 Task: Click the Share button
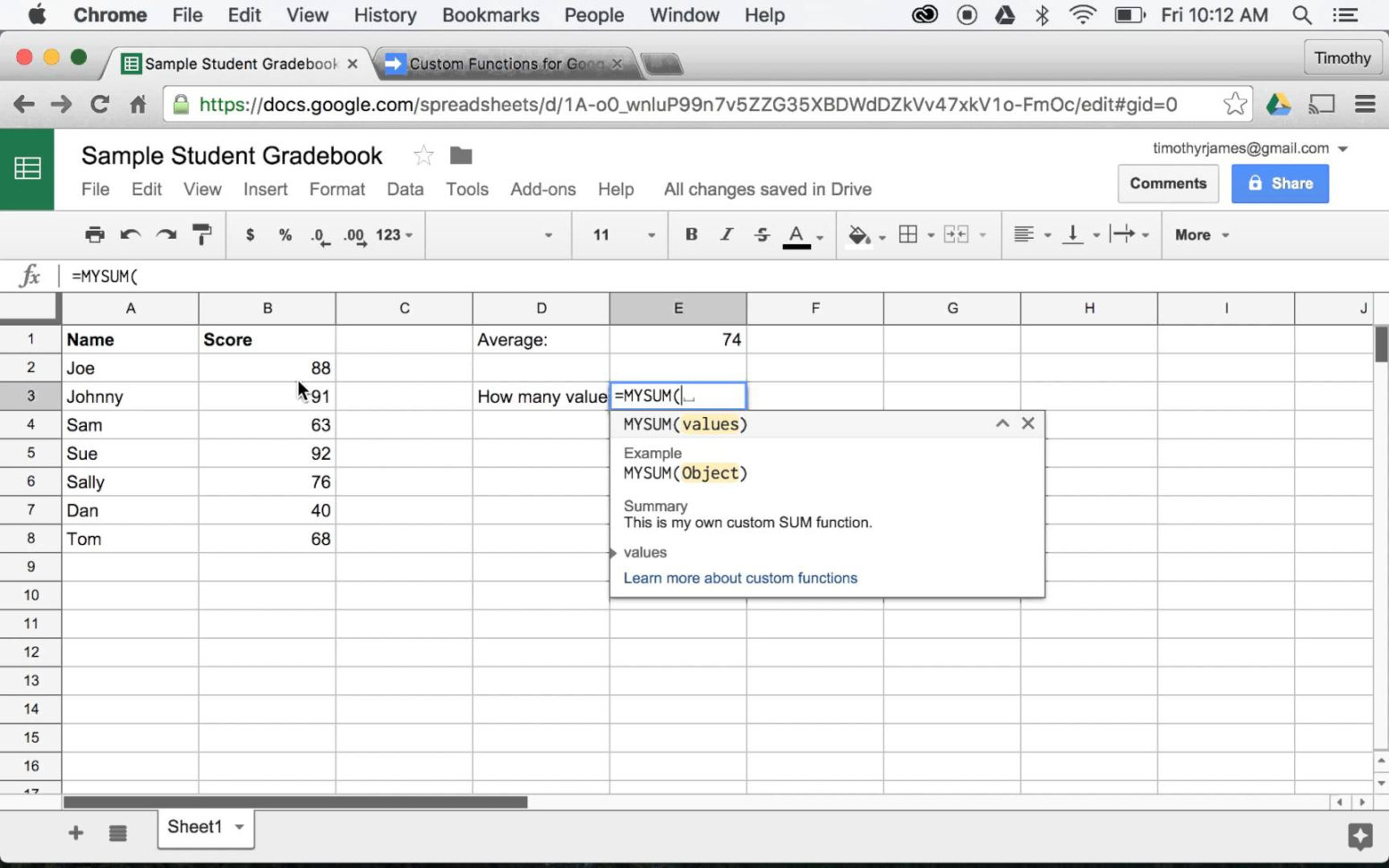1280,183
